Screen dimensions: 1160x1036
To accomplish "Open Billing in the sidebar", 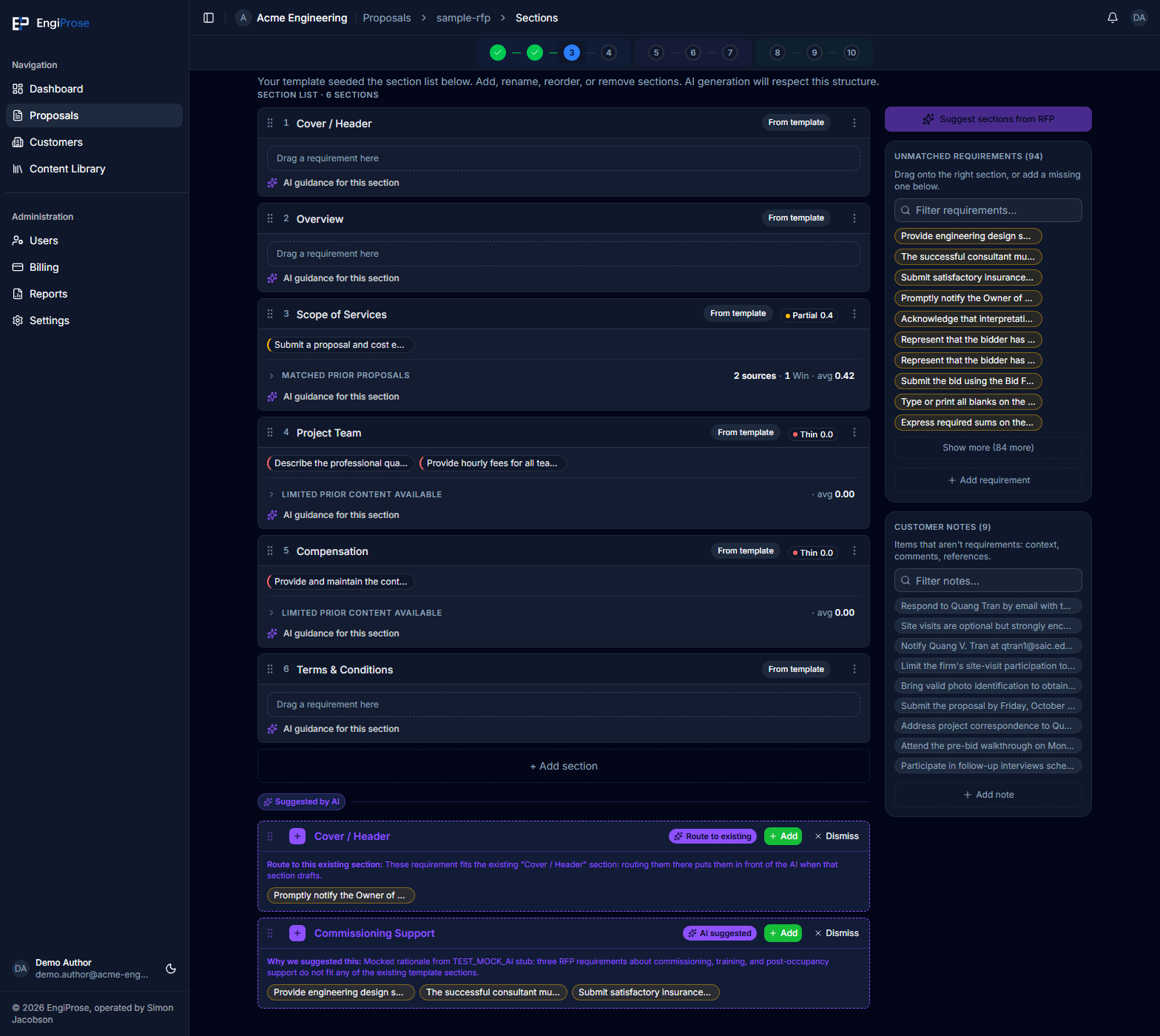I will [94, 267].
